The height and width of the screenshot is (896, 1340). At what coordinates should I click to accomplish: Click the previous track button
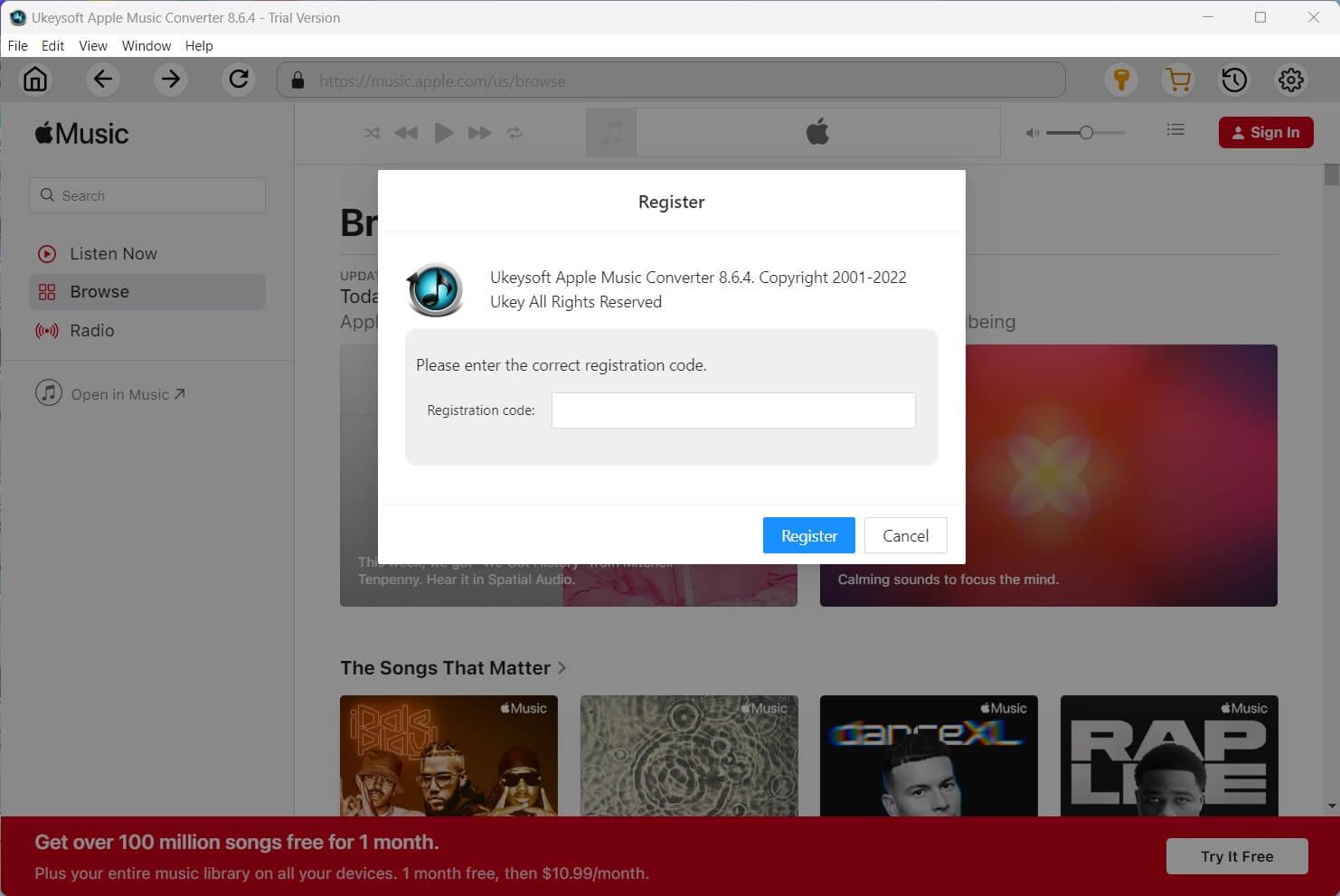pos(407,133)
